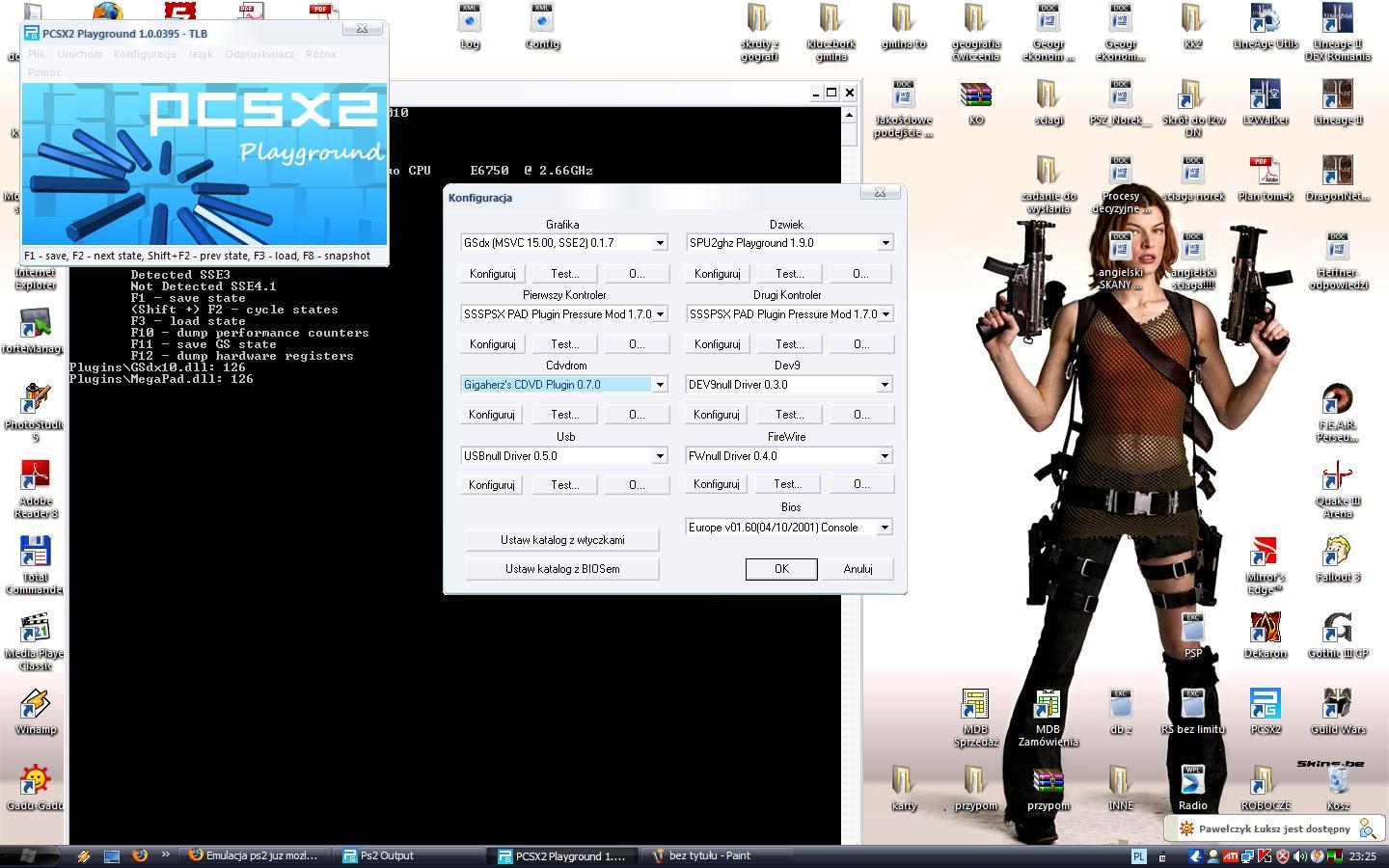This screenshot has height=868, width=1389.
Task: Launch the Guild Wars desktop shortcut
Action: [1337, 711]
